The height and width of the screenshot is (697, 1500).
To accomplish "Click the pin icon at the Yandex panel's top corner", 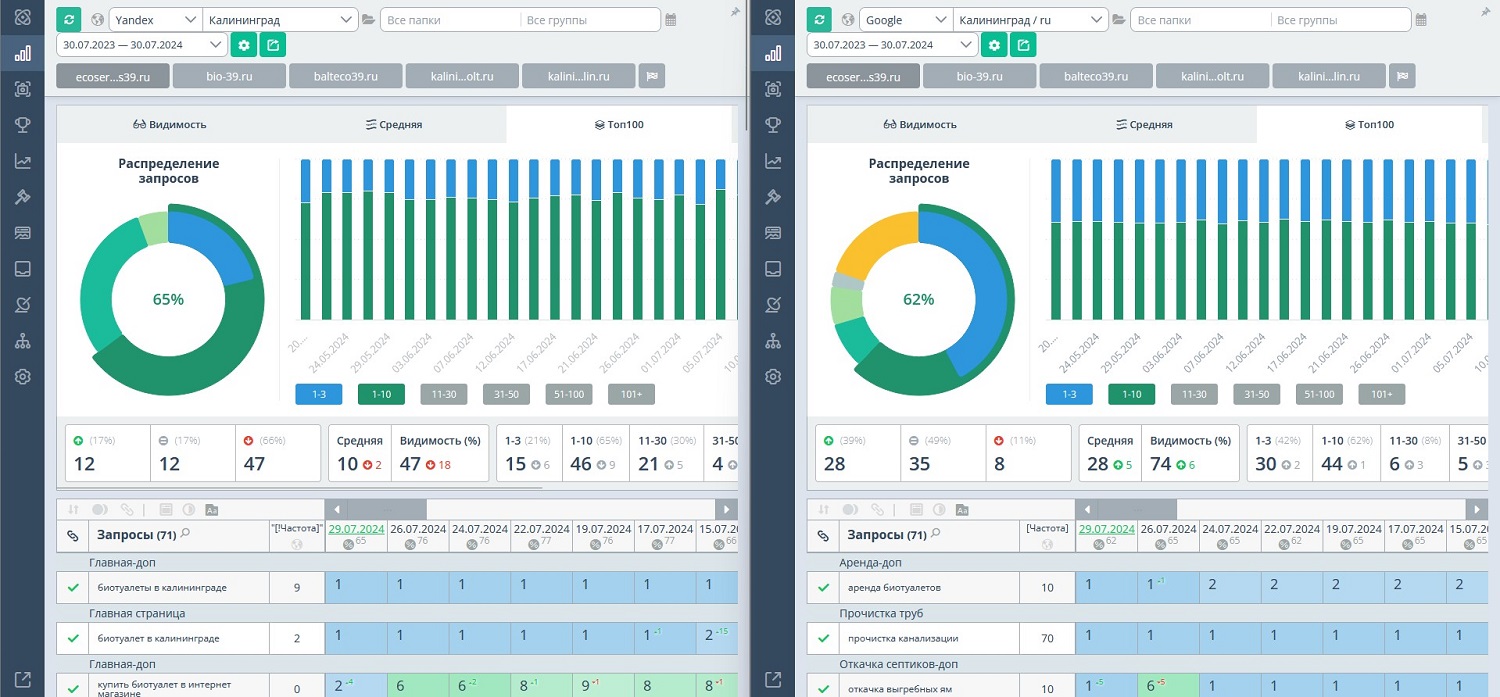I will (x=736, y=11).
